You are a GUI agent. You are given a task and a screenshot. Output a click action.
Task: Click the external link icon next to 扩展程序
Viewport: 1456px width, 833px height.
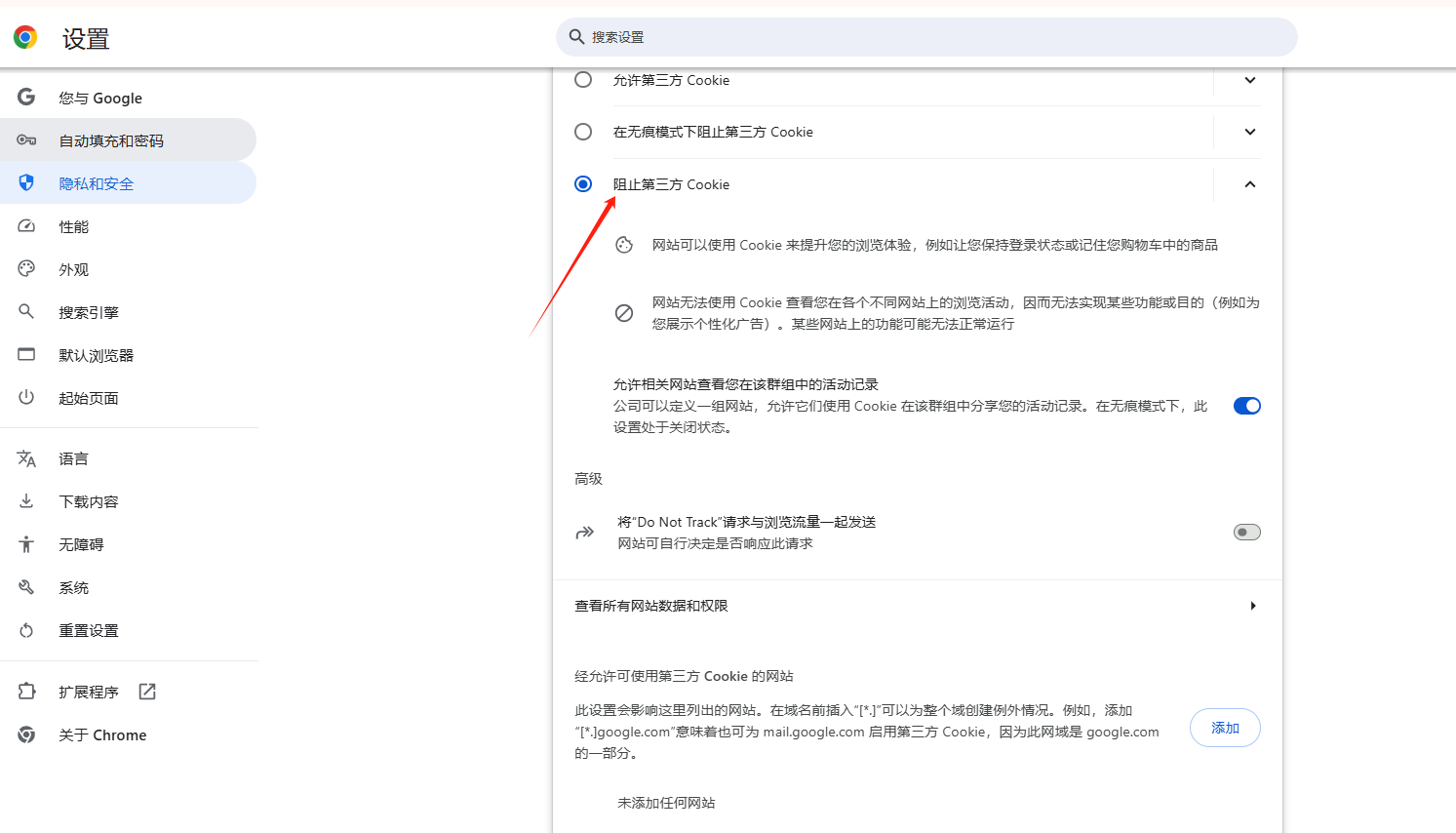coord(147,692)
